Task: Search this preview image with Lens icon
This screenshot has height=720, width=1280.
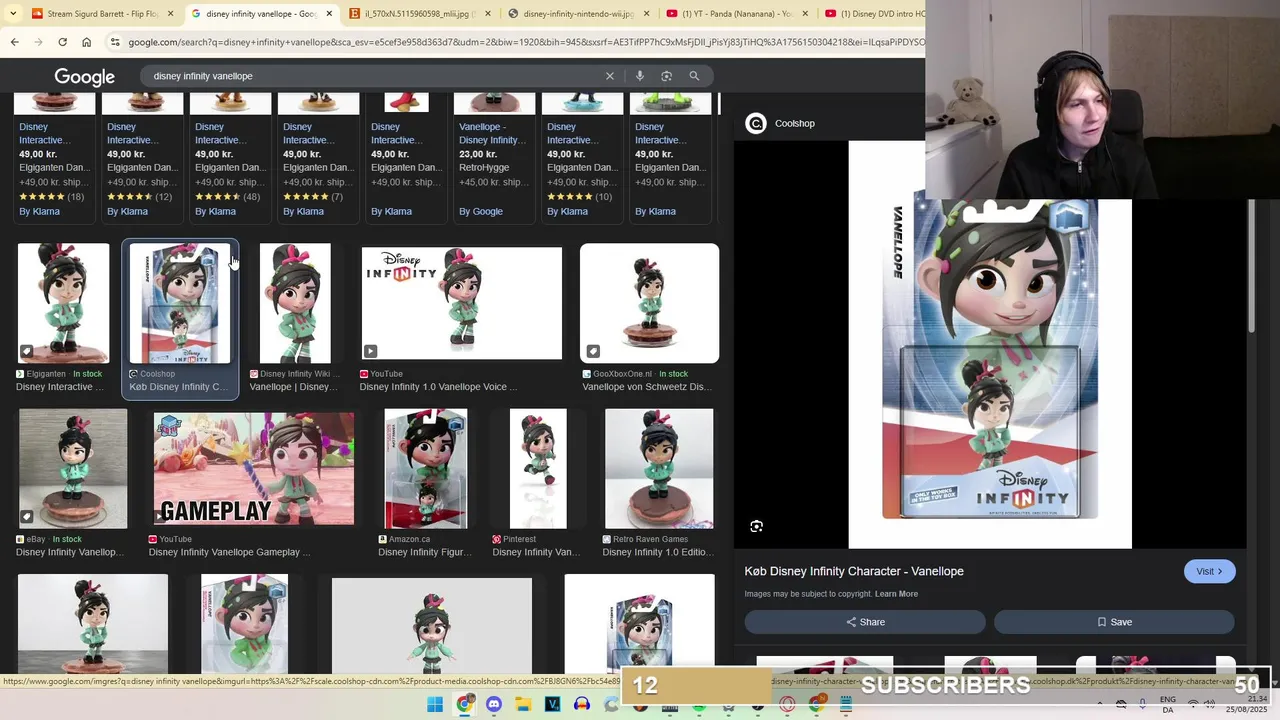Action: [x=757, y=526]
